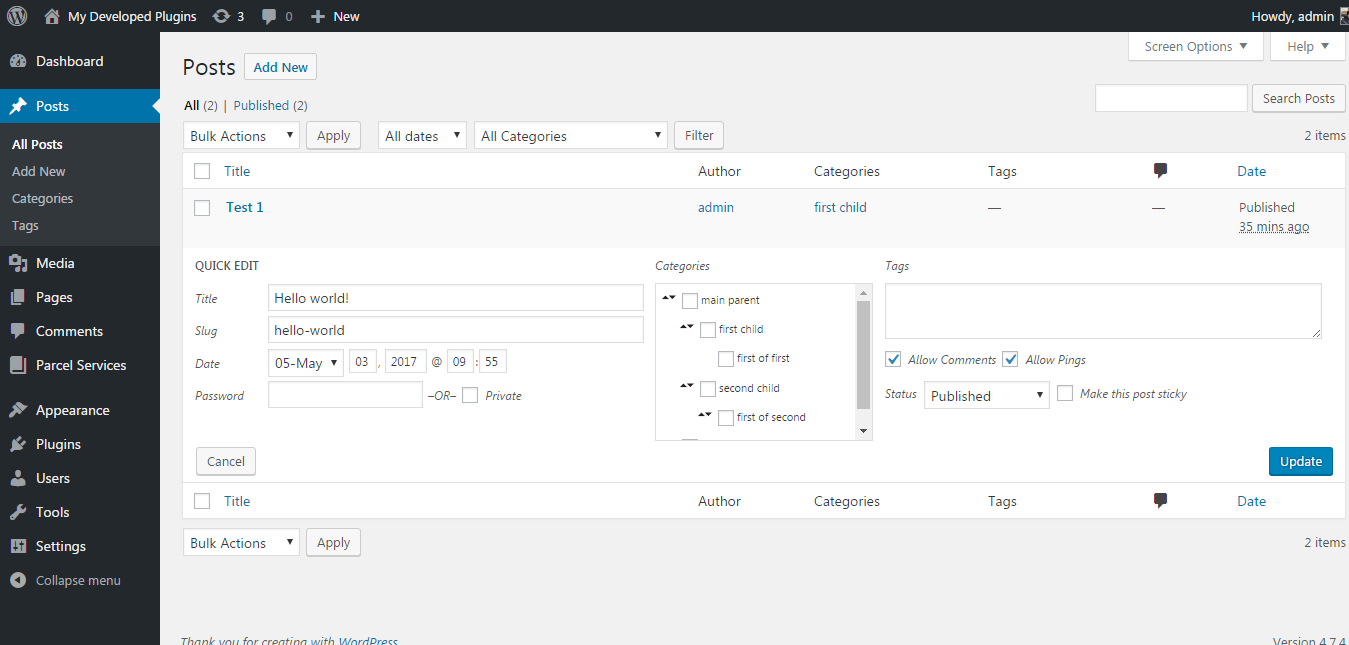Uncheck the Allow Comments checkbox
This screenshot has width=1349, height=645.
893,359
